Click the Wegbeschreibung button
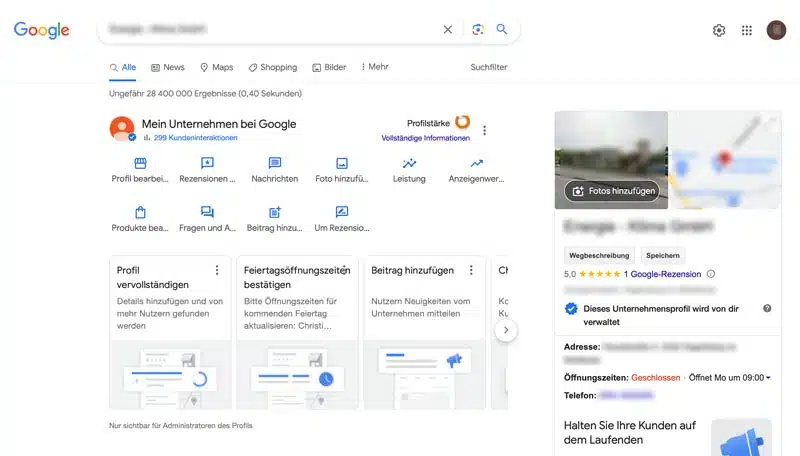800x456 pixels. pos(599,256)
